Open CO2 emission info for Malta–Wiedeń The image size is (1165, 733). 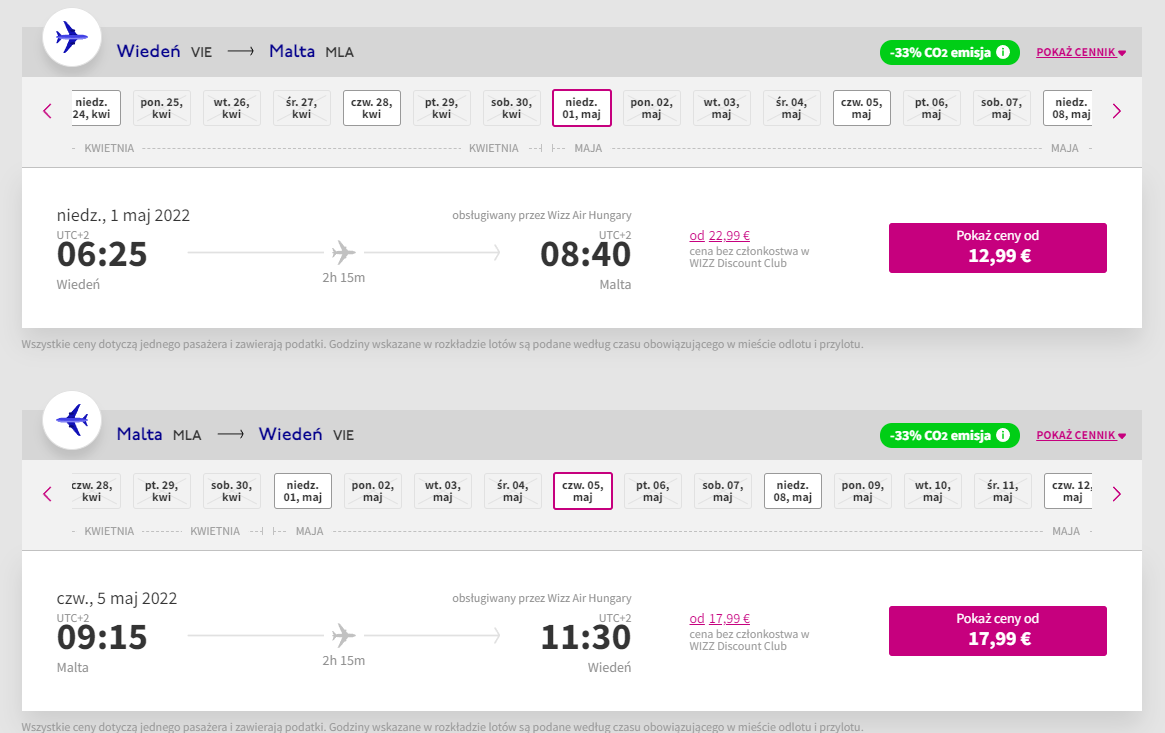coord(1002,435)
